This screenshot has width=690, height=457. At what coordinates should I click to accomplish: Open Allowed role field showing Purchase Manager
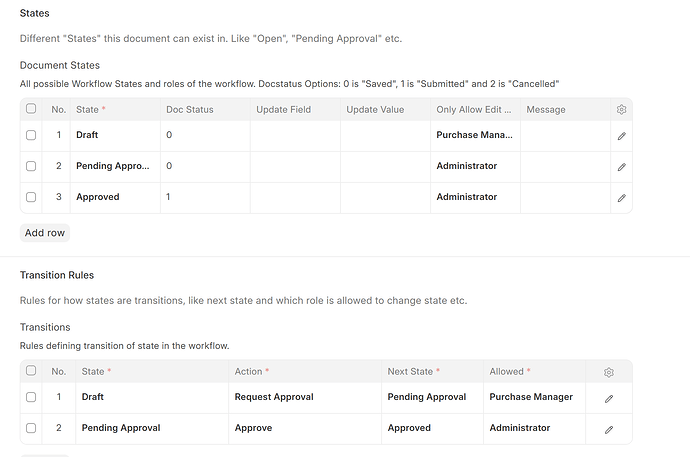[532, 397]
